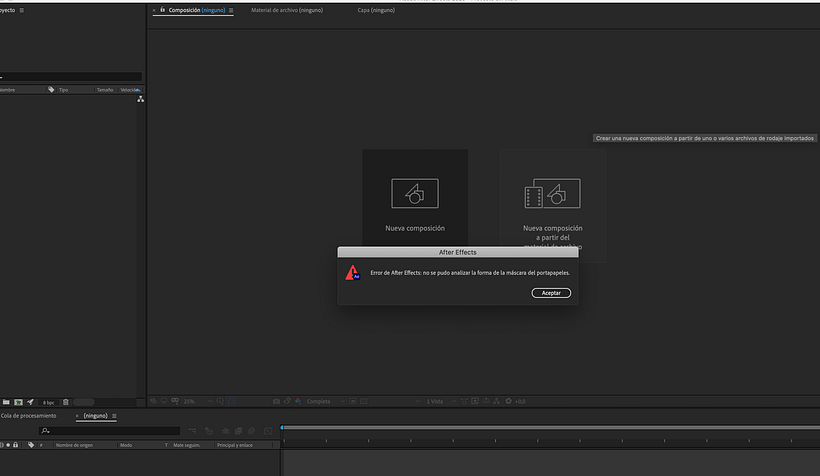Click the Proyecto panel search field
This screenshot has height=476, width=820.
point(71,76)
